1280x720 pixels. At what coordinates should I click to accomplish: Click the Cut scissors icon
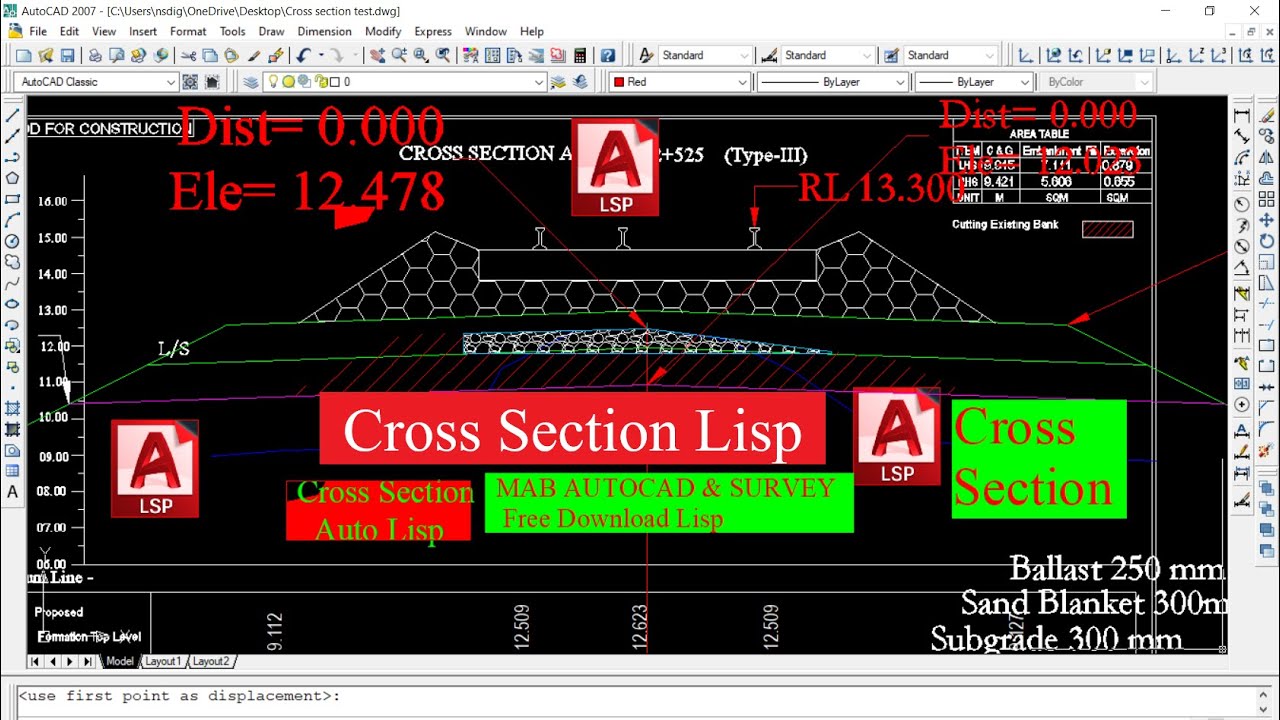pyautogui.click(x=189, y=56)
